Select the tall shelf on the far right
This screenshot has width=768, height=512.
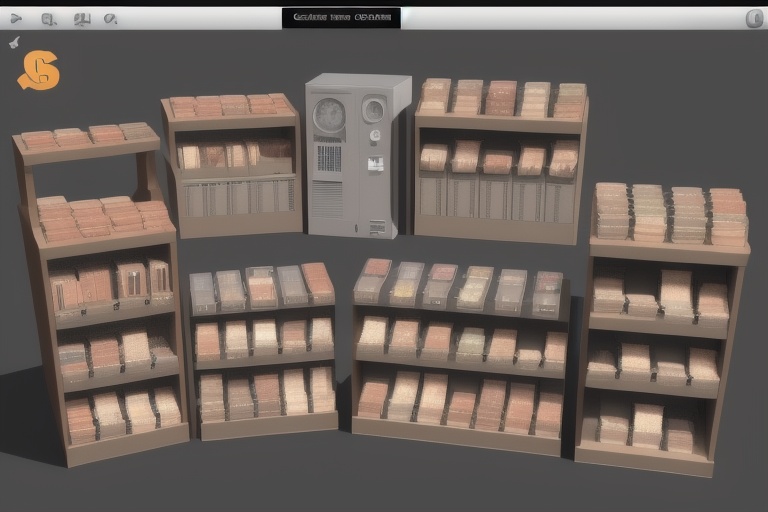[x=665, y=330]
